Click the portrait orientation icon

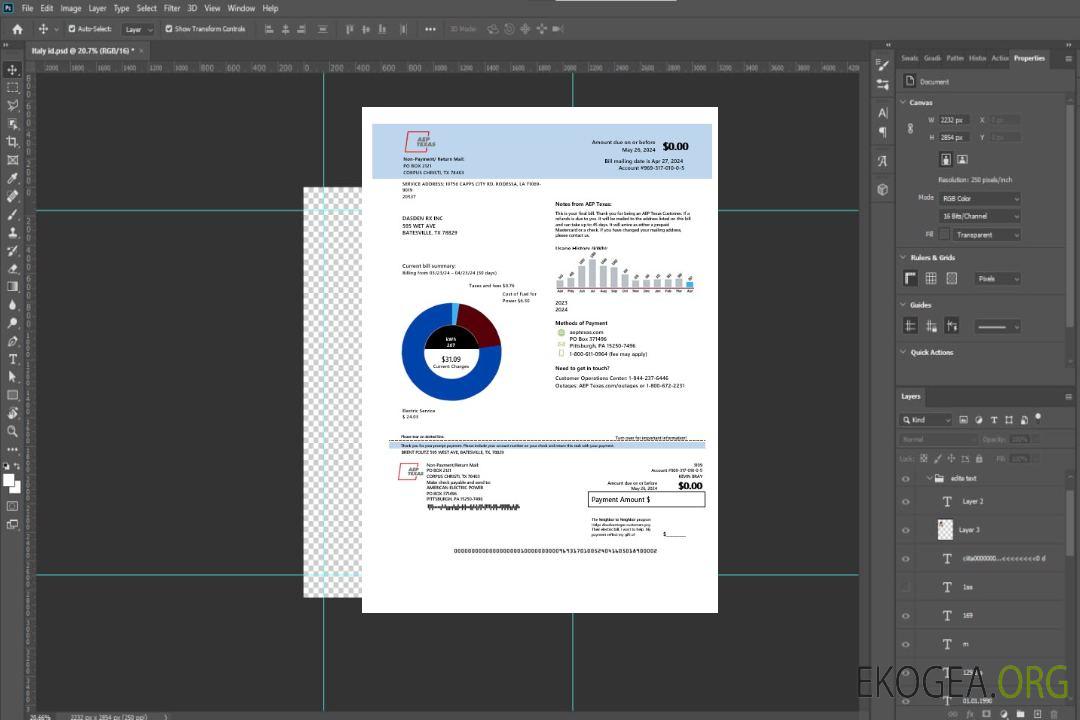pos(946,159)
